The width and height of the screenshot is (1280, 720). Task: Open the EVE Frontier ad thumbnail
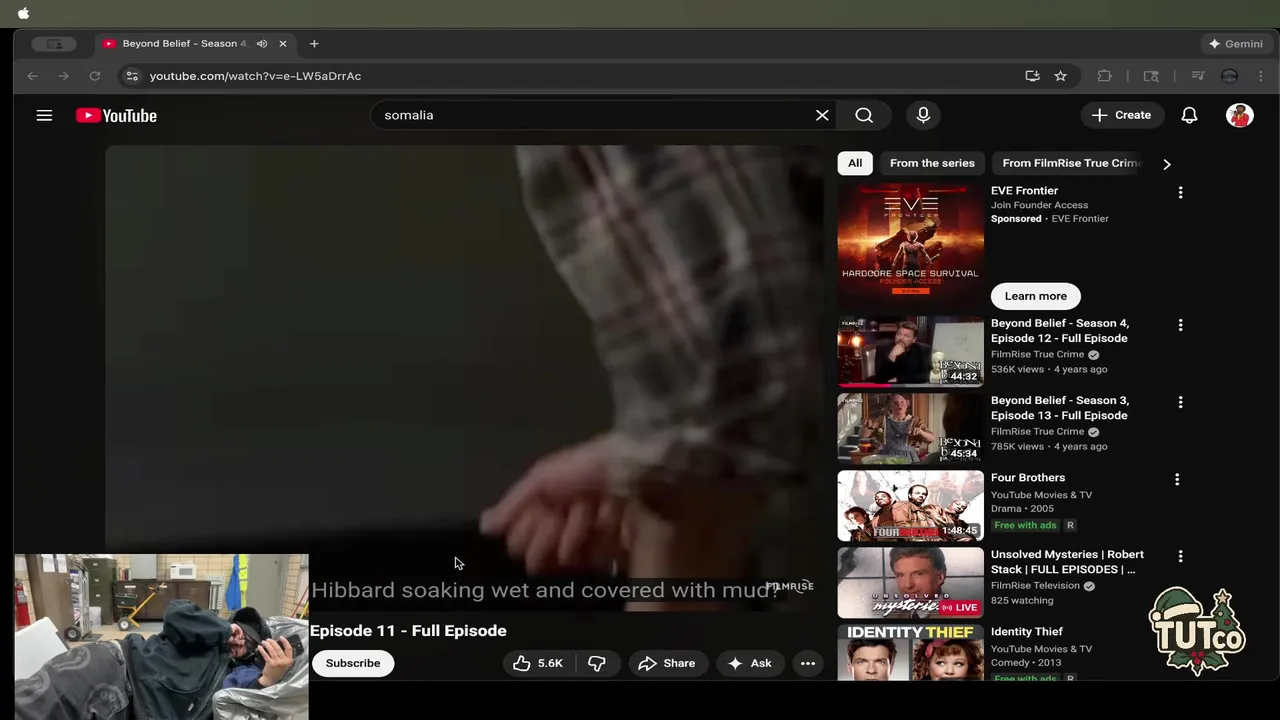pos(910,246)
